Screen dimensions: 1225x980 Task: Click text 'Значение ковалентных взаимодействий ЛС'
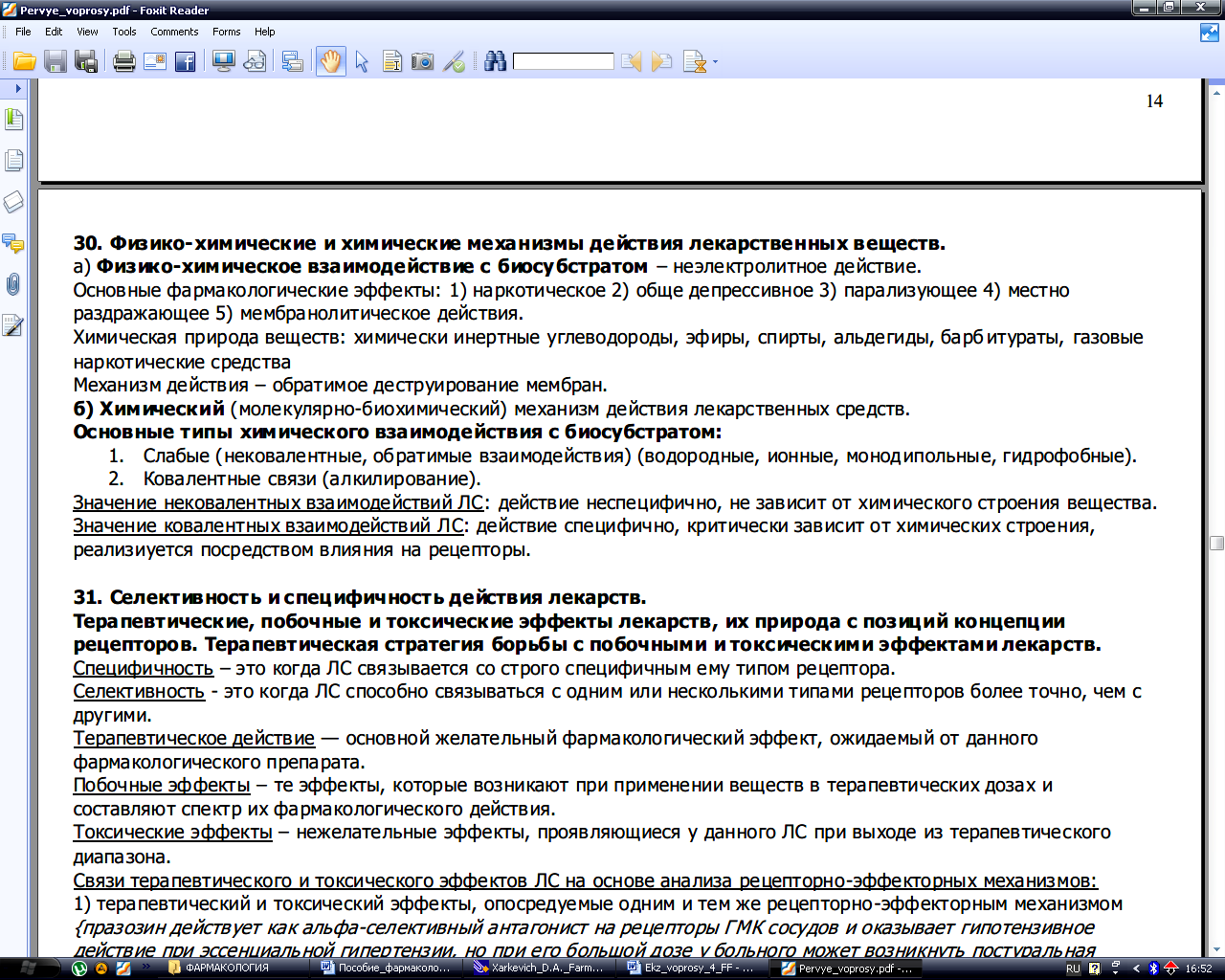[x=268, y=526]
